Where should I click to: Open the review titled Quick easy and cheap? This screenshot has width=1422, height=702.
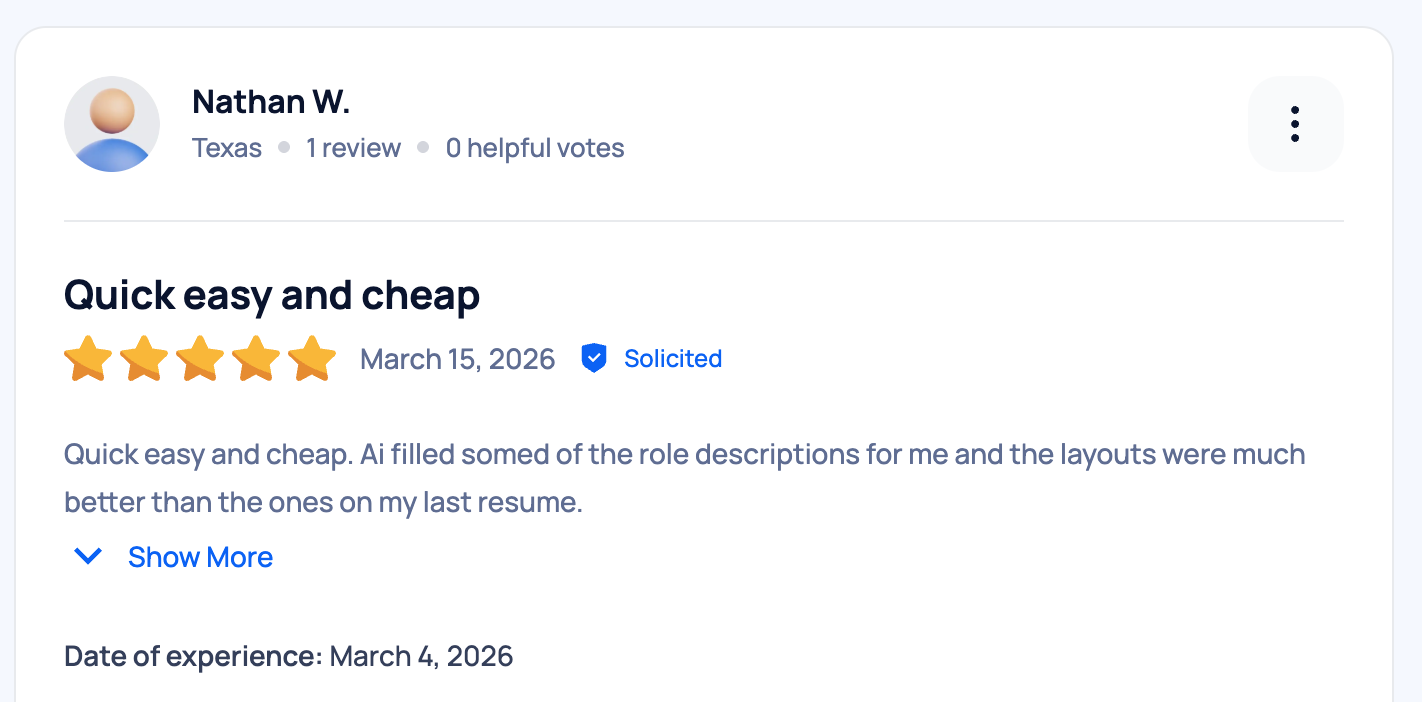click(x=271, y=295)
